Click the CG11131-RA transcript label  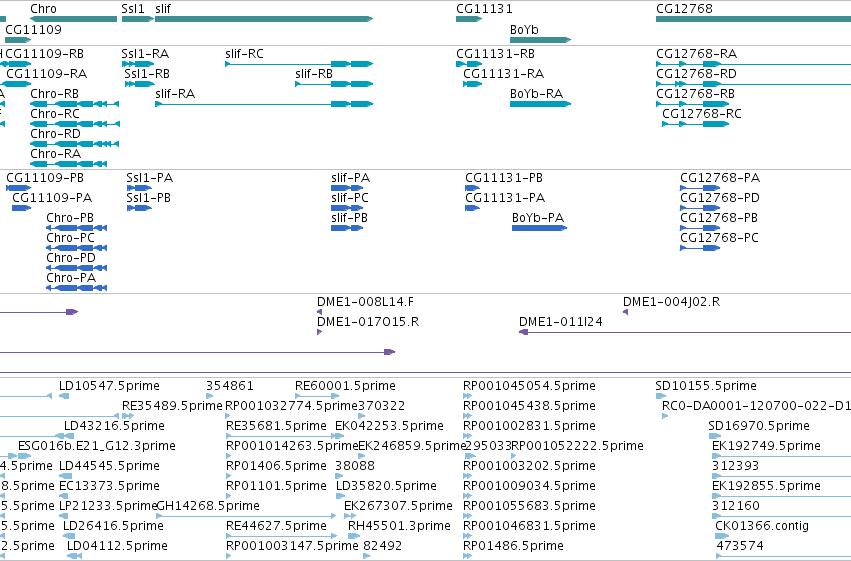(x=504, y=74)
